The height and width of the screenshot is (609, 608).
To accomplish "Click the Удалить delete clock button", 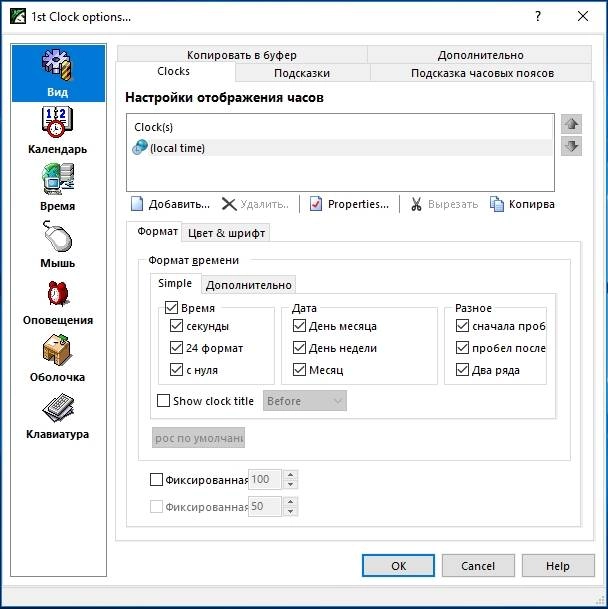I will pyautogui.click(x=255, y=204).
